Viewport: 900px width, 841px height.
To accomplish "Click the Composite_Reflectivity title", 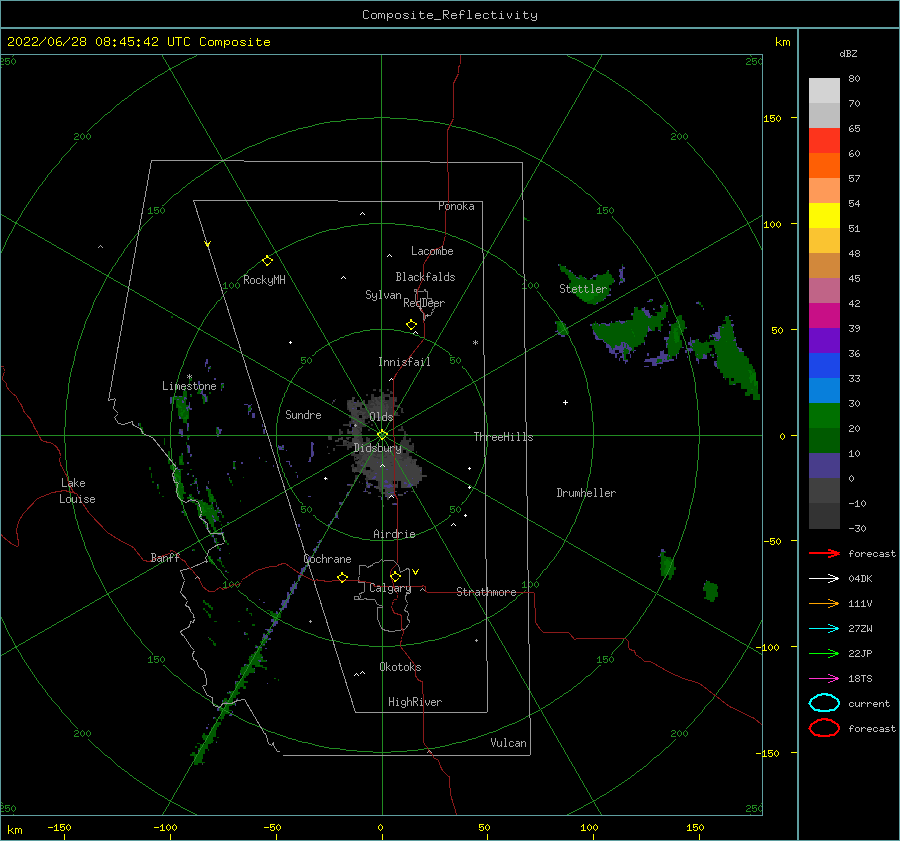I will click(x=450, y=15).
